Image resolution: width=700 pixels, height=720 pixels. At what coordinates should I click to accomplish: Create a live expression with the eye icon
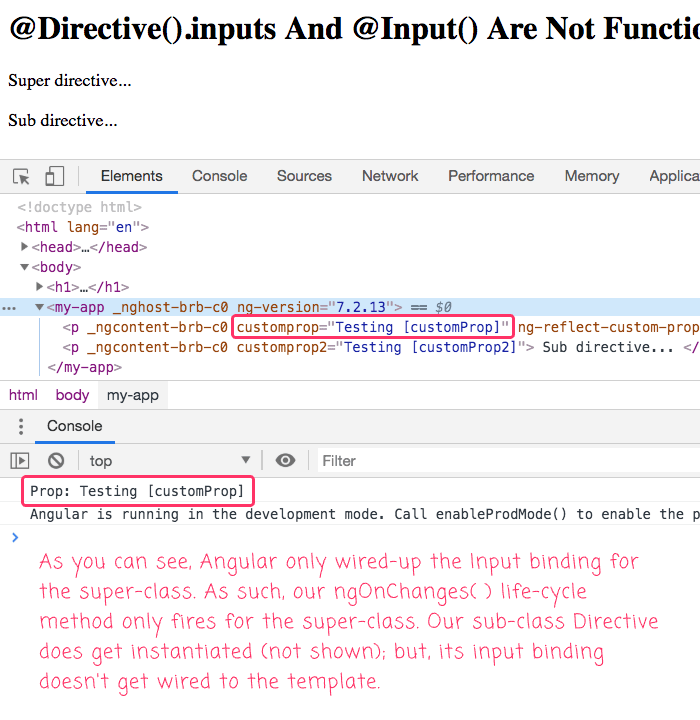[285, 460]
